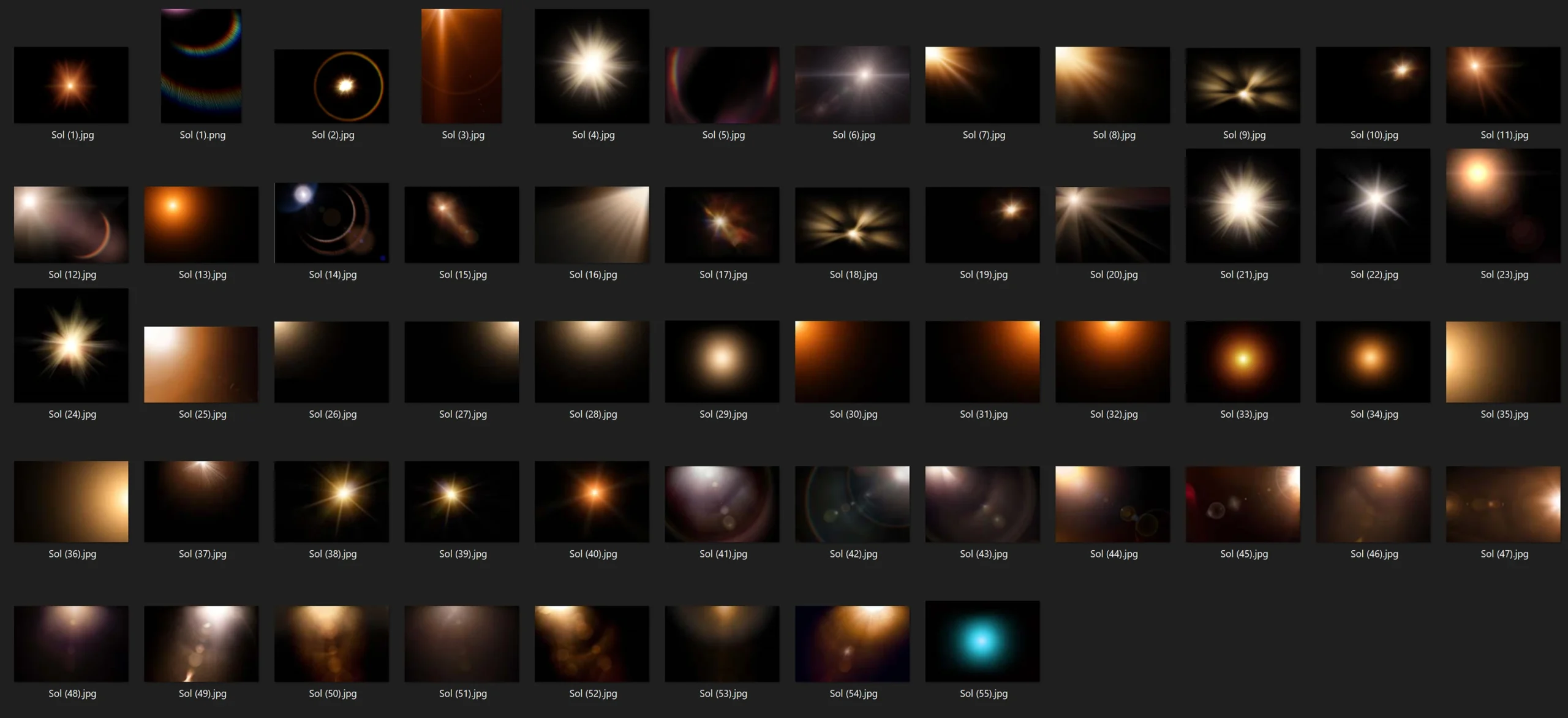Select the Sol (14).jpg blue flare thumbnail

331,222
